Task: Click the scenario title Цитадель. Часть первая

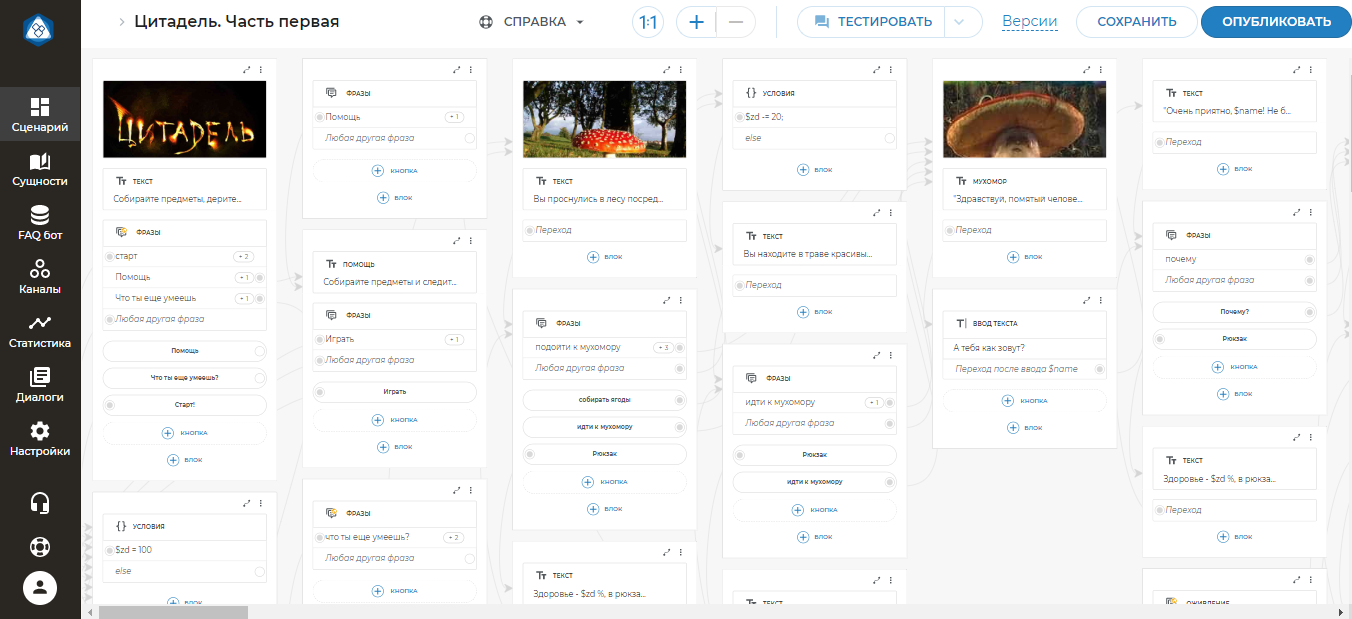Action: click(x=236, y=22)
